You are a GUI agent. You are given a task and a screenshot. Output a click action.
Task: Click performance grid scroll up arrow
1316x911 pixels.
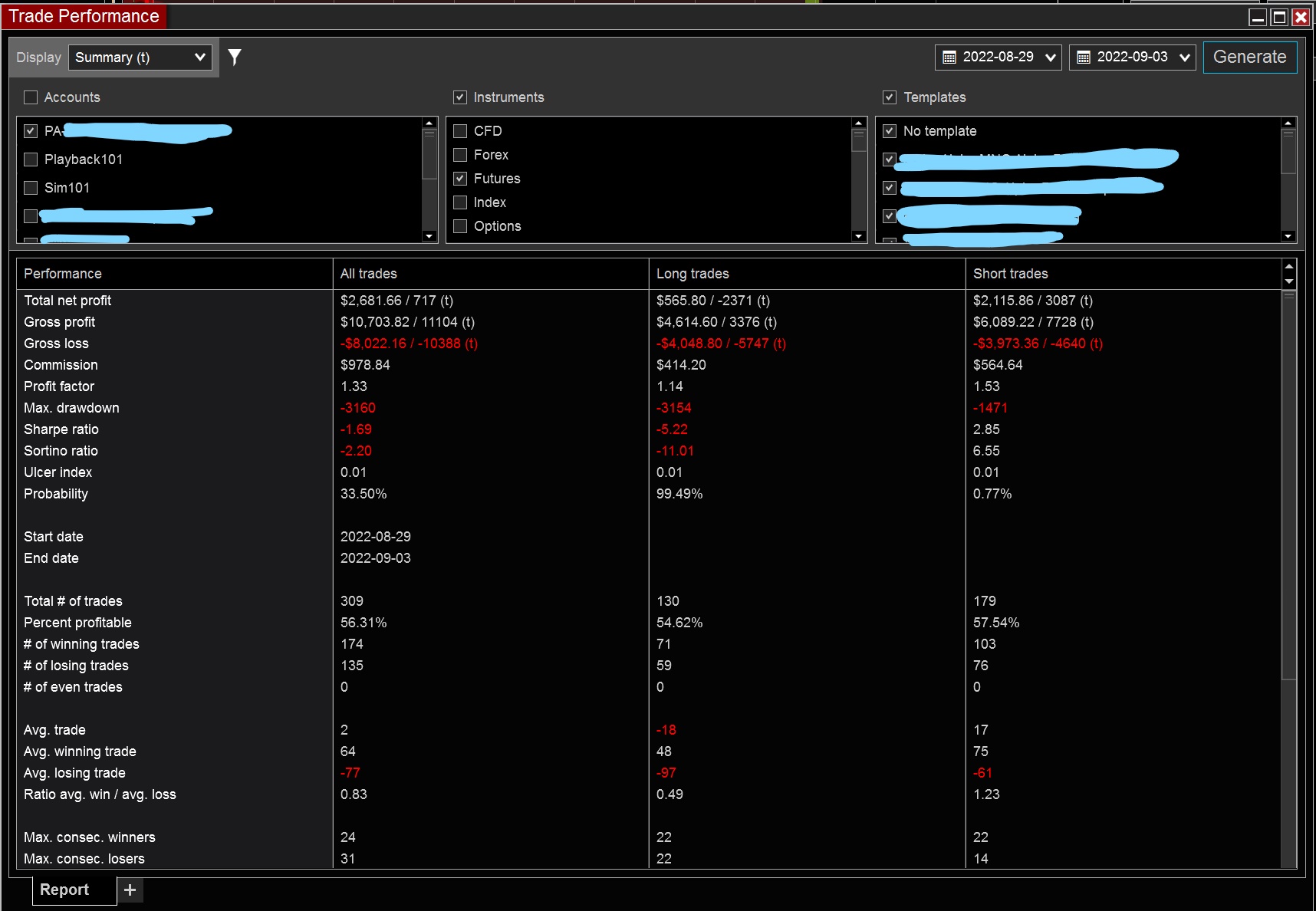click(x=1288, y=266)
